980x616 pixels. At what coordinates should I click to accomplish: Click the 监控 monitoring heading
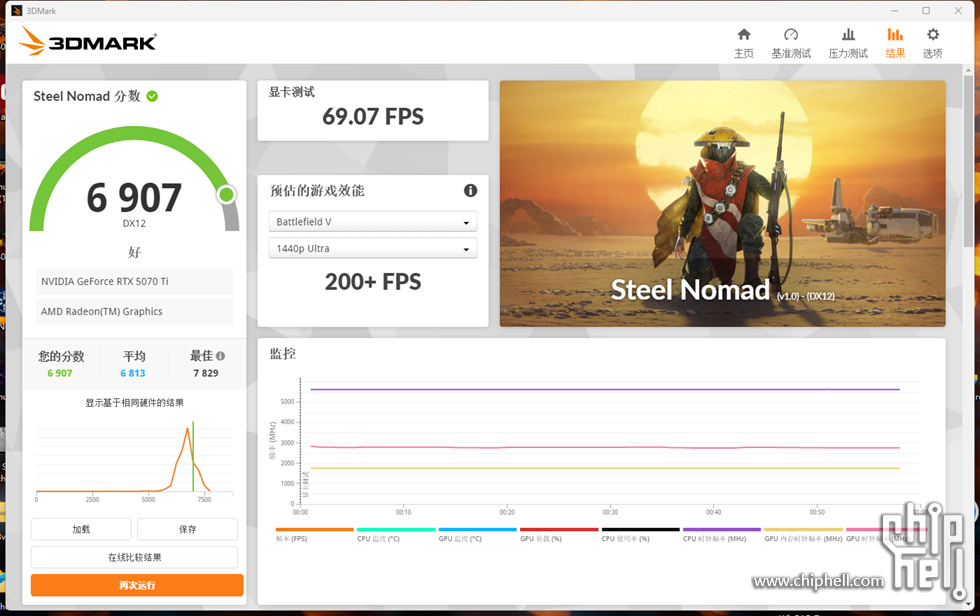click(x=282, y=354)
